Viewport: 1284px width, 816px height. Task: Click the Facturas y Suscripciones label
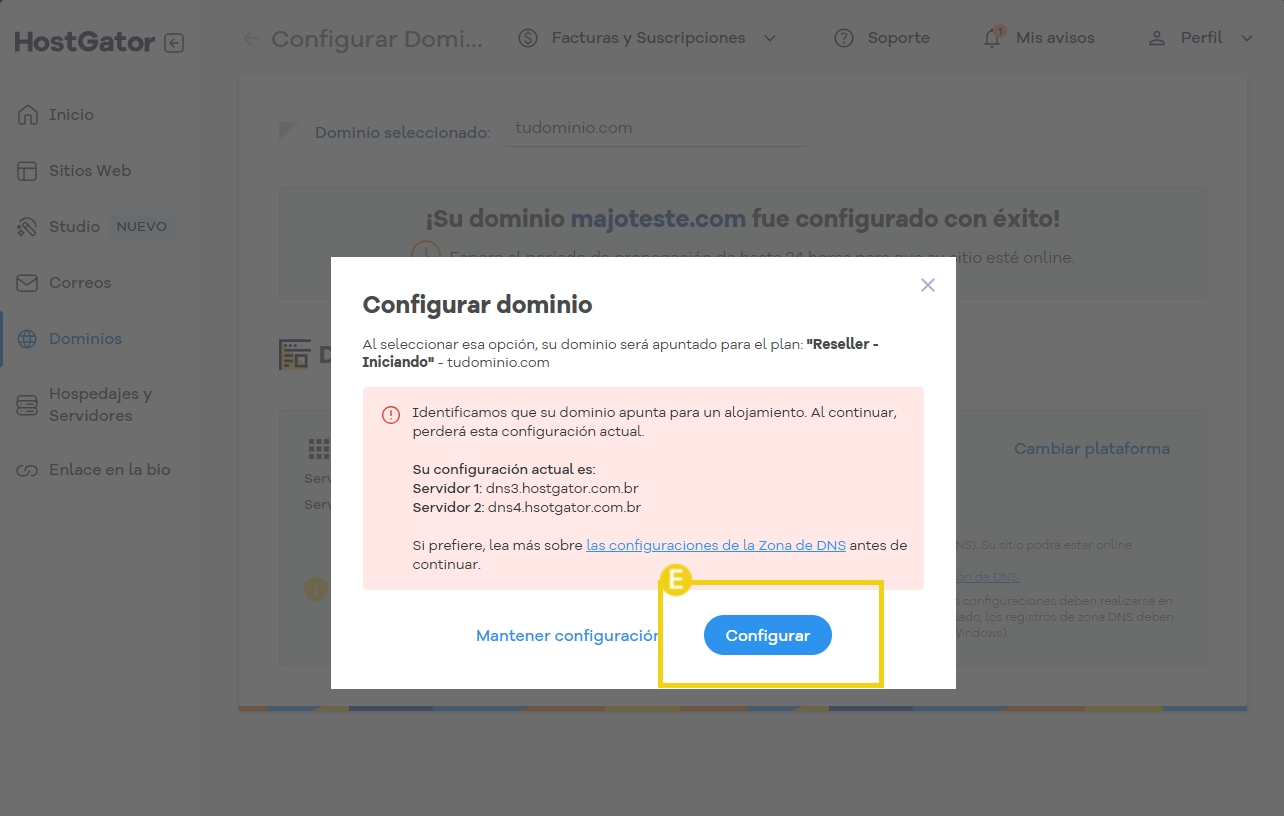pyautogui.click(x=648, y=38)
